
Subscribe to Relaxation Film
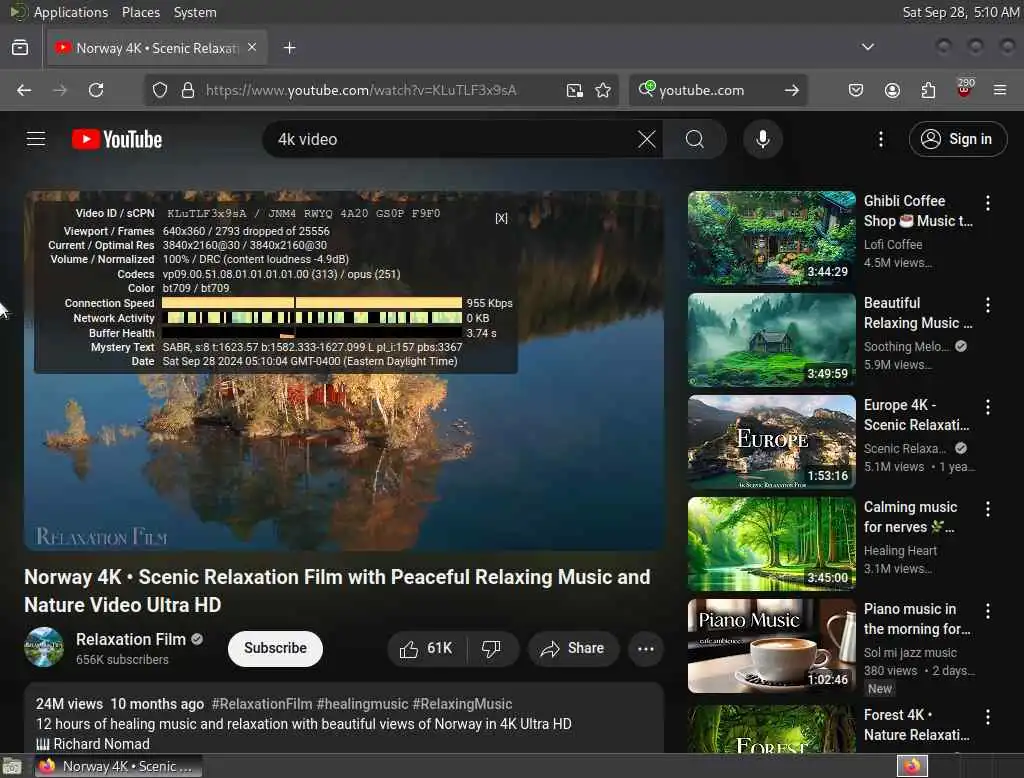click(275, 649)
